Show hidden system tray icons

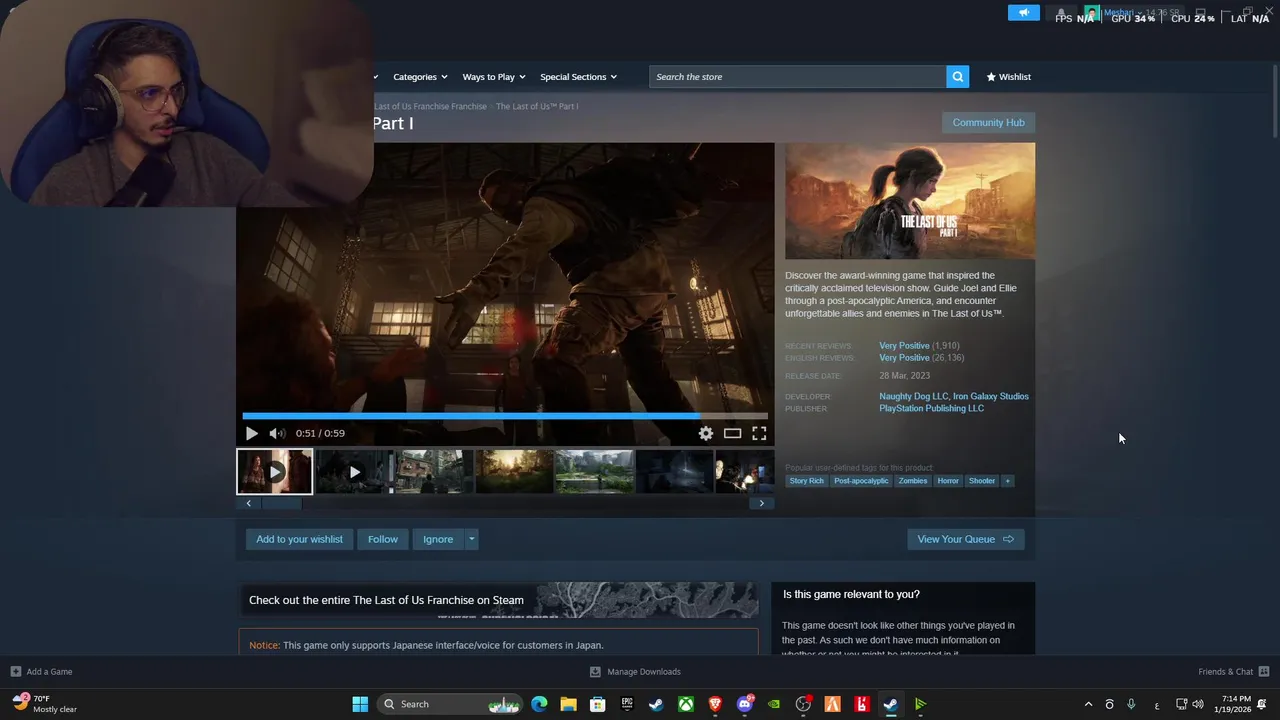click(1089, 704)
